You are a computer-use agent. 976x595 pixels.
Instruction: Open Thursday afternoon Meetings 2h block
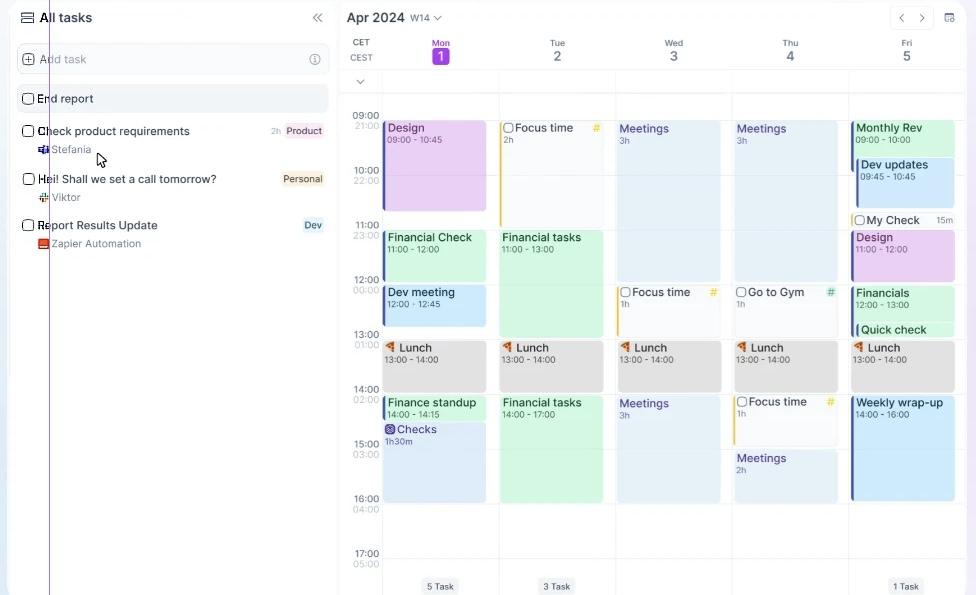coord(786,476)
